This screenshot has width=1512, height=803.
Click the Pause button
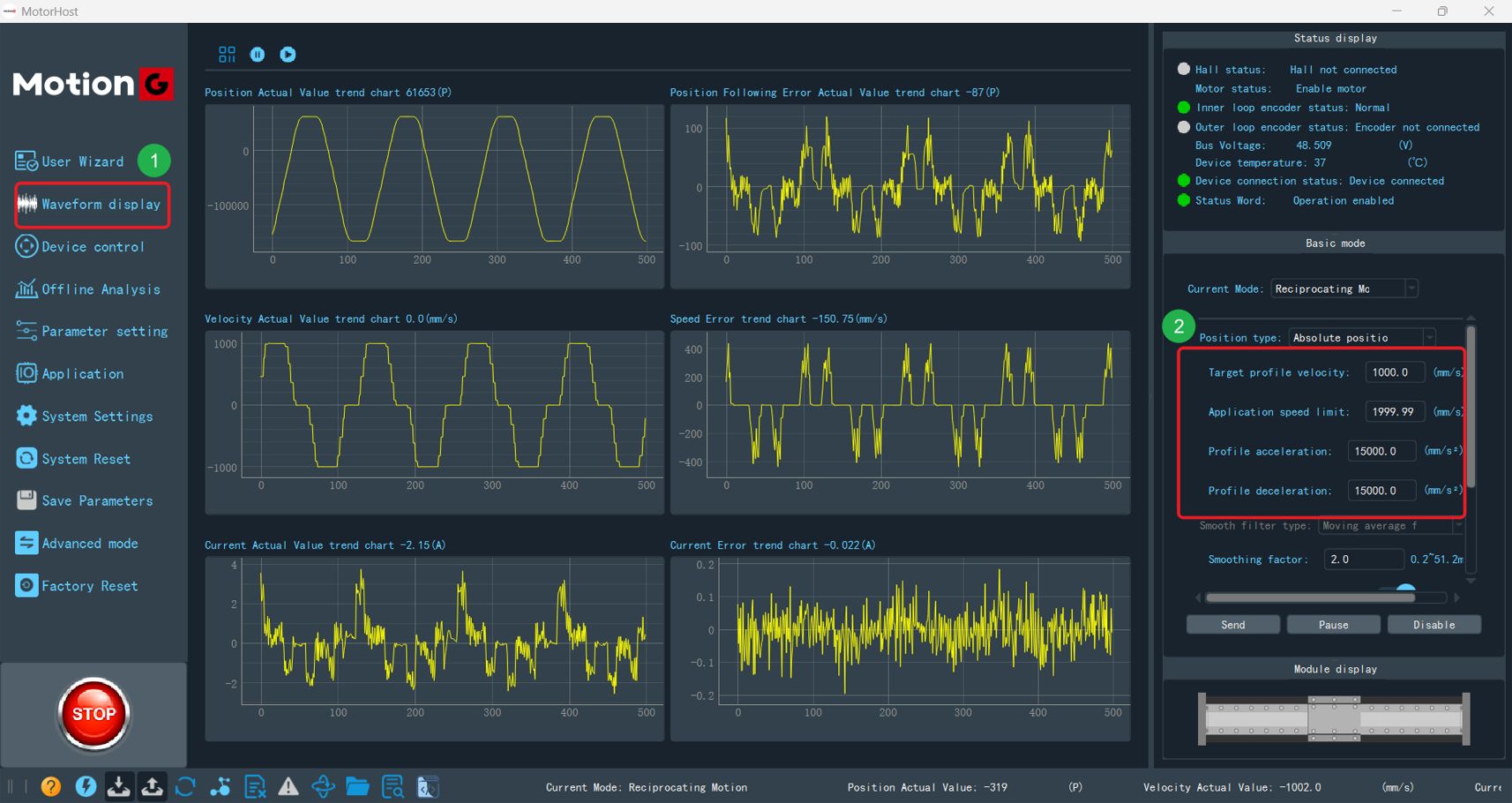(x=1334, y=625)
